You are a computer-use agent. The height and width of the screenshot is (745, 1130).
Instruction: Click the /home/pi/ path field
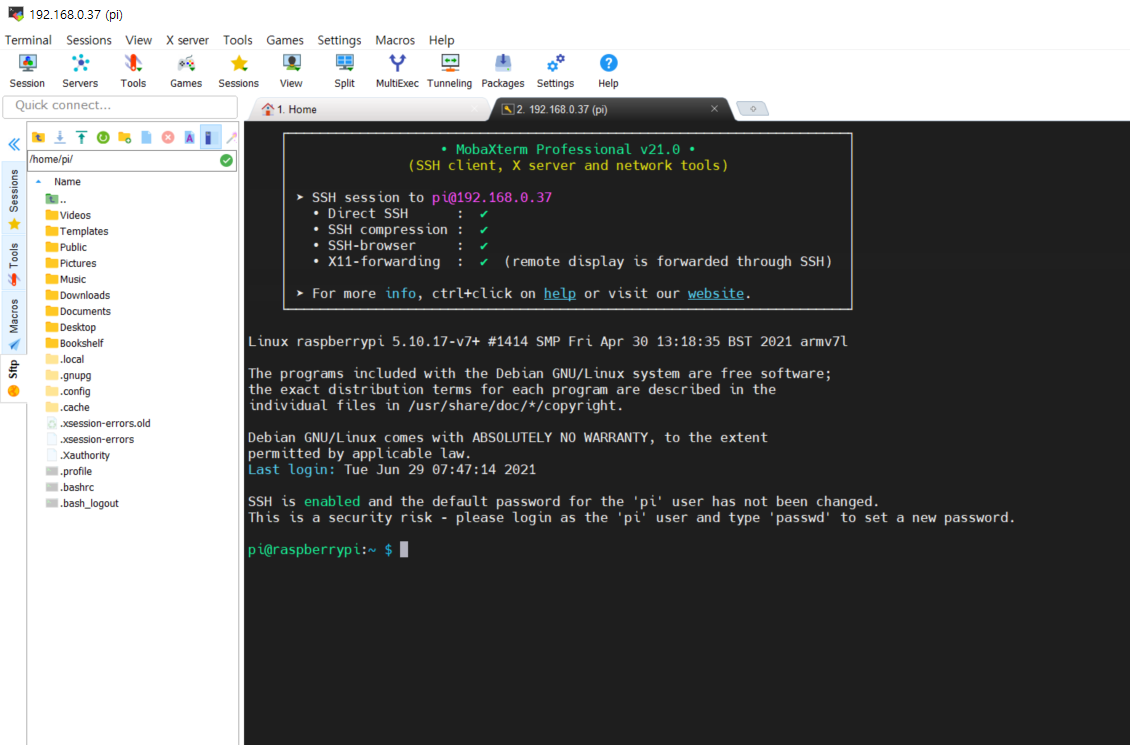(123, 160)
